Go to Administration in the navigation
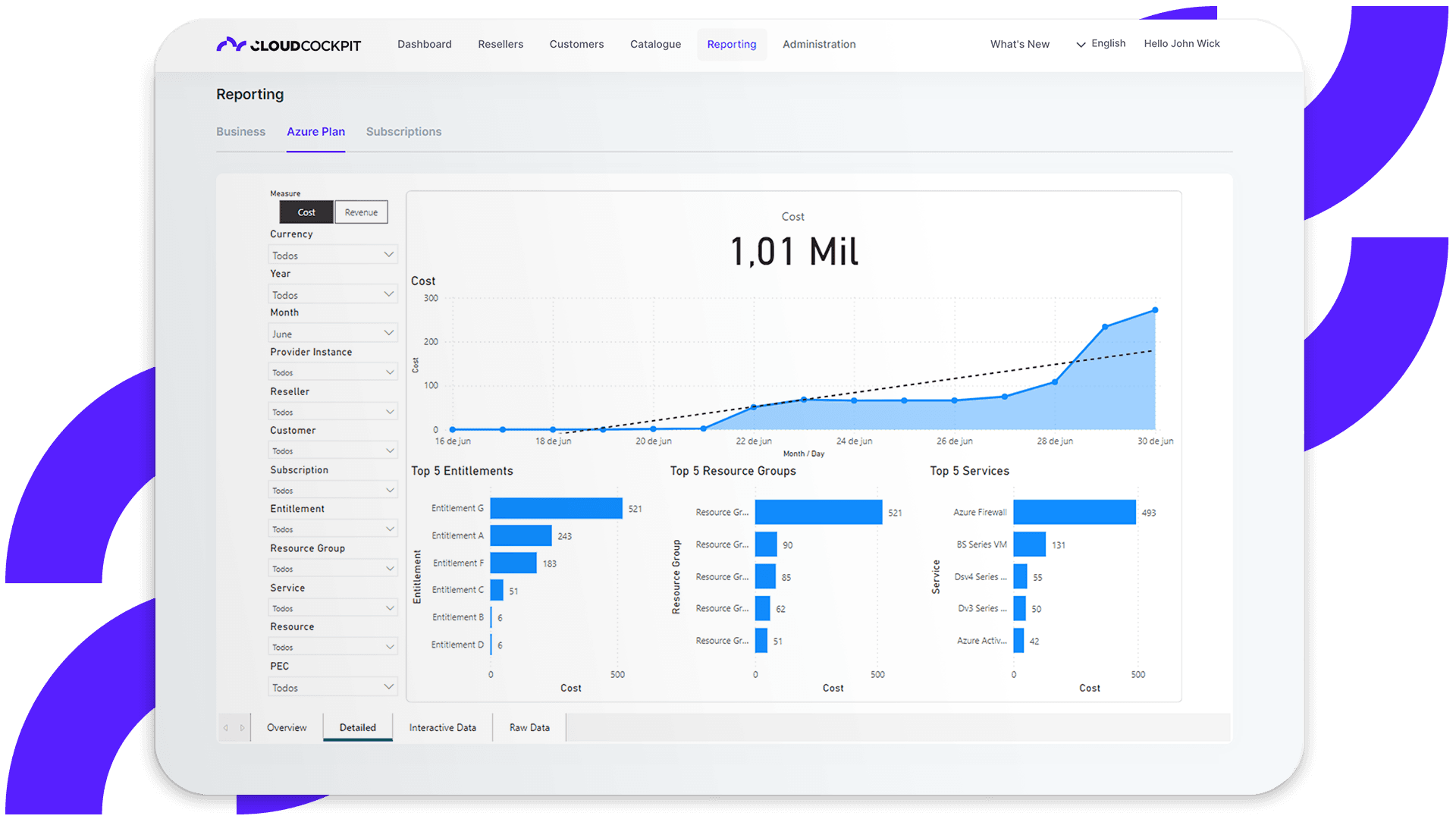The image size is (1456, 819). tap(819, 45)
